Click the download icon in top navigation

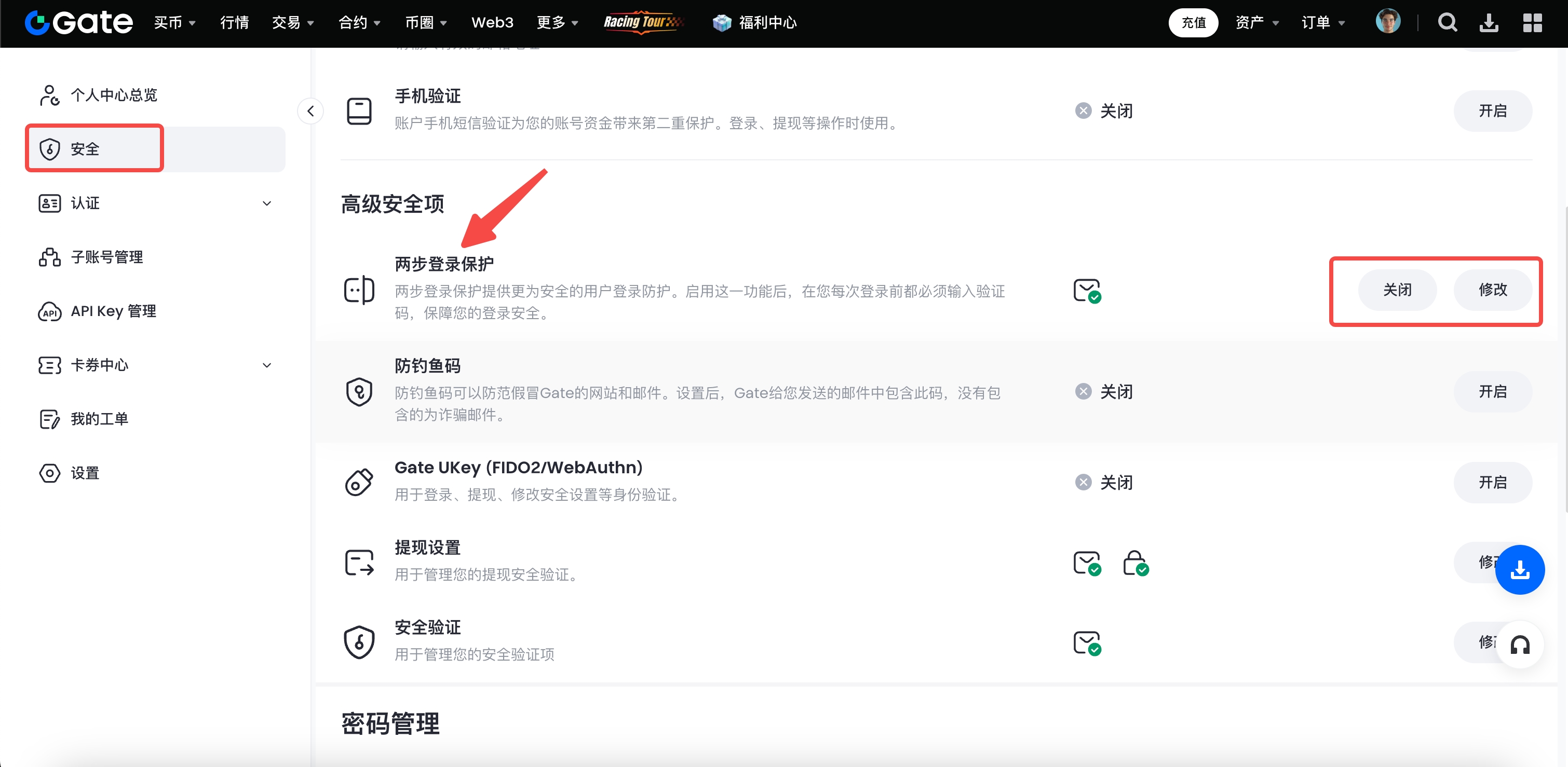coord(1489,23)
